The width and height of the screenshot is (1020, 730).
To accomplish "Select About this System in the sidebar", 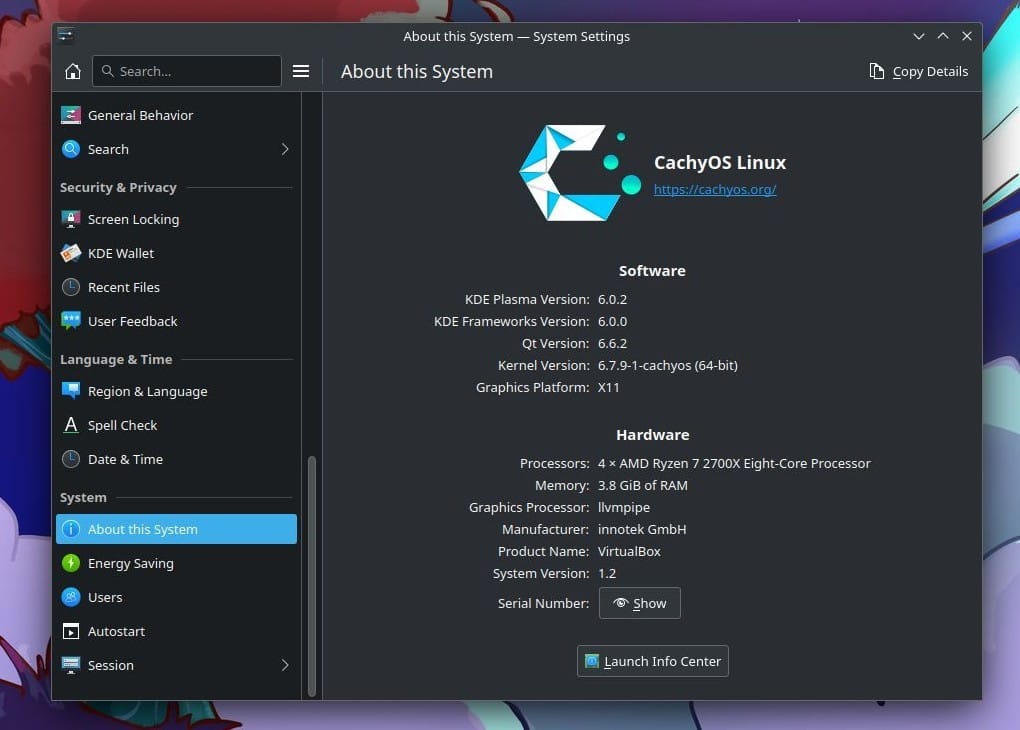I will coord(143,529).
